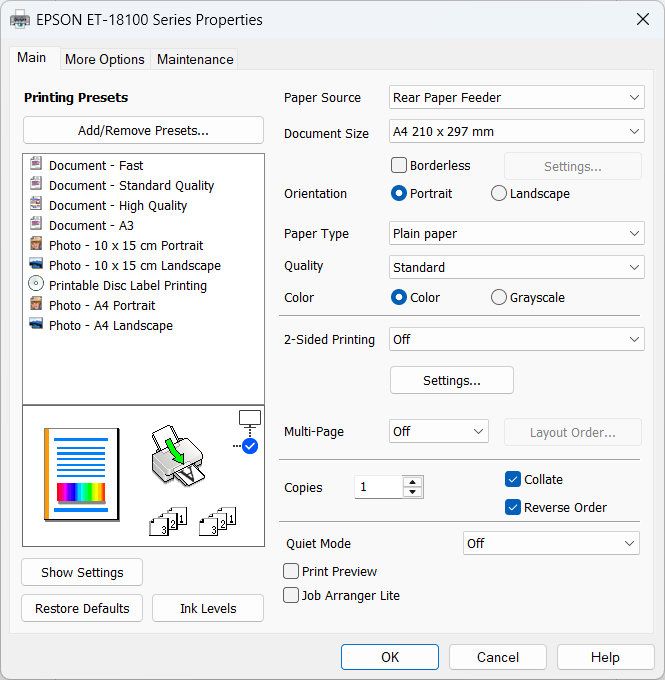Click the Document - Standard Quality preset icon
This screenshot has width=665, height=680.
[36, 183]
